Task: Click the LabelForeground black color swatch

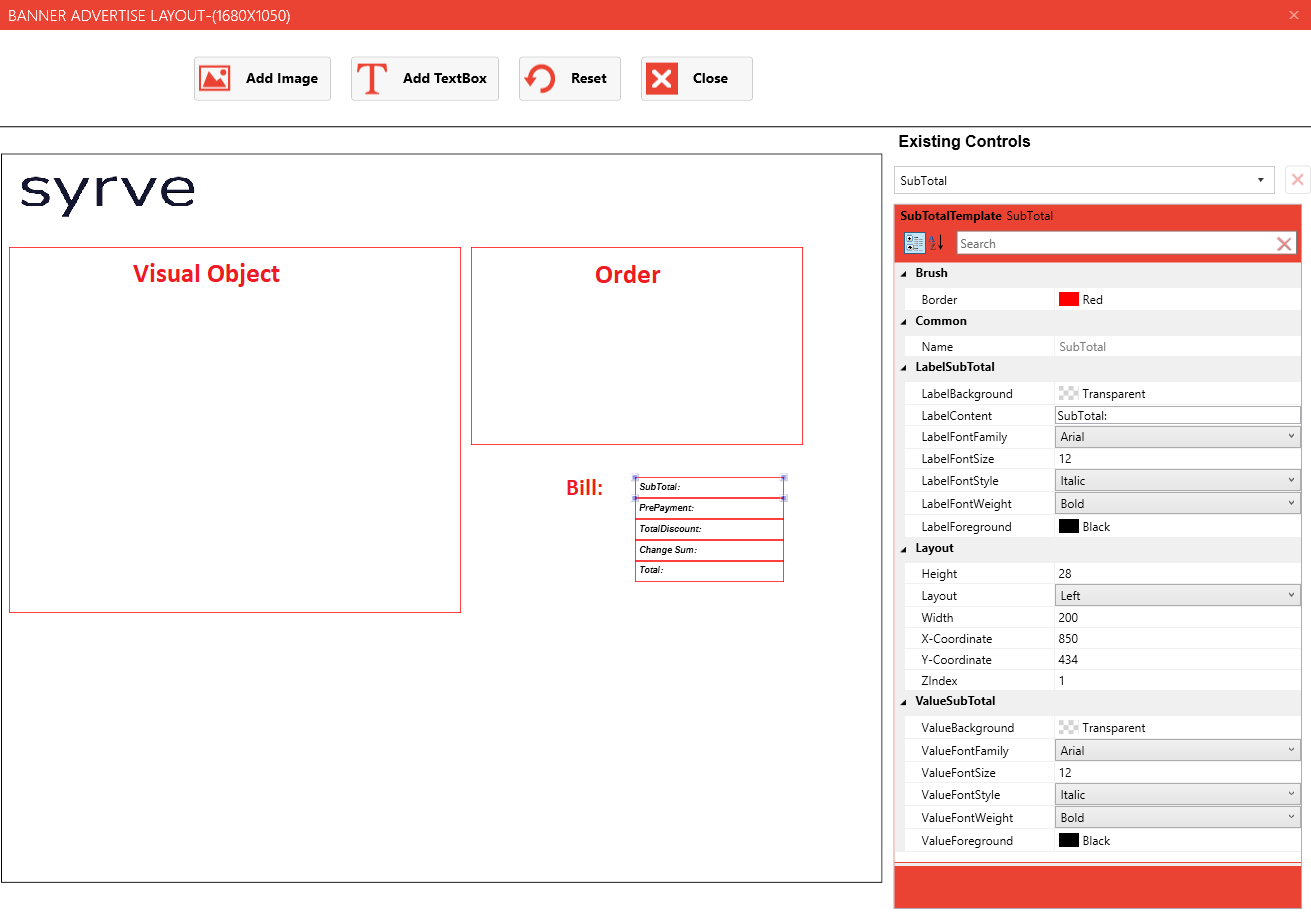Action: coord(1068,527)
